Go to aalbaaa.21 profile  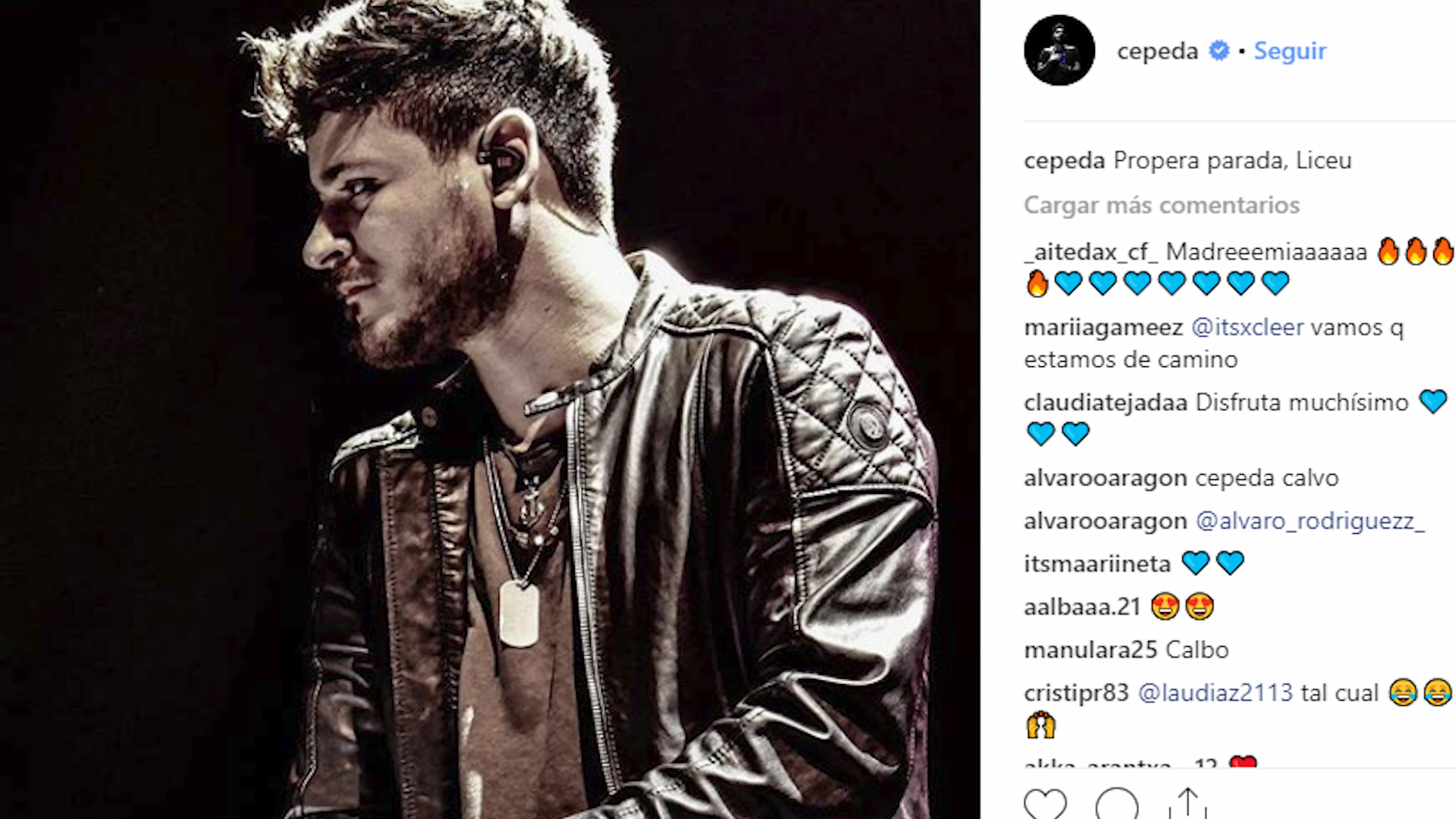[1082, 607]
